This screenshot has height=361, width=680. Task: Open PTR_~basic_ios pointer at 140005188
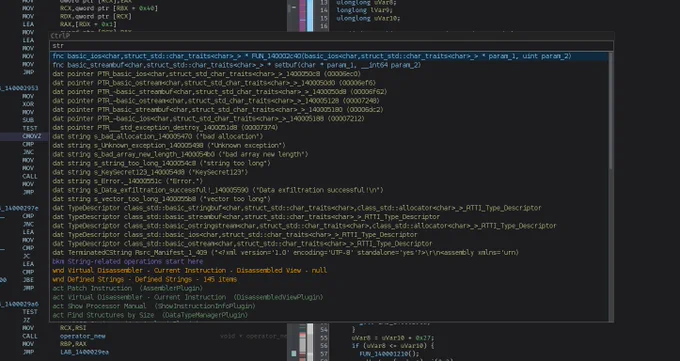329,118
